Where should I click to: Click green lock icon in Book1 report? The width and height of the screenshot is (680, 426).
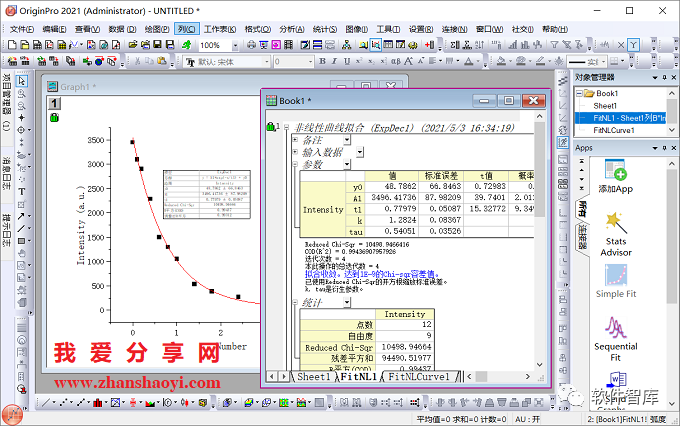tap(271, 127)
